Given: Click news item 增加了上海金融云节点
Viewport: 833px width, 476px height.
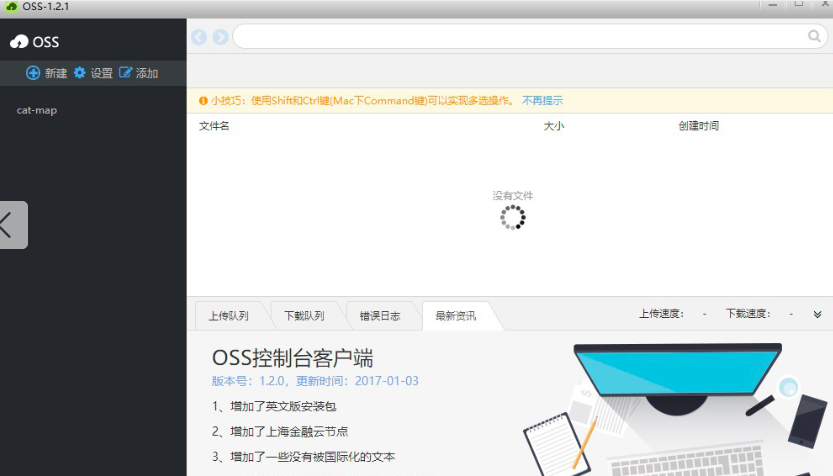Looking at the screenshot, I should pyautogui.click(x=280, y=431).
